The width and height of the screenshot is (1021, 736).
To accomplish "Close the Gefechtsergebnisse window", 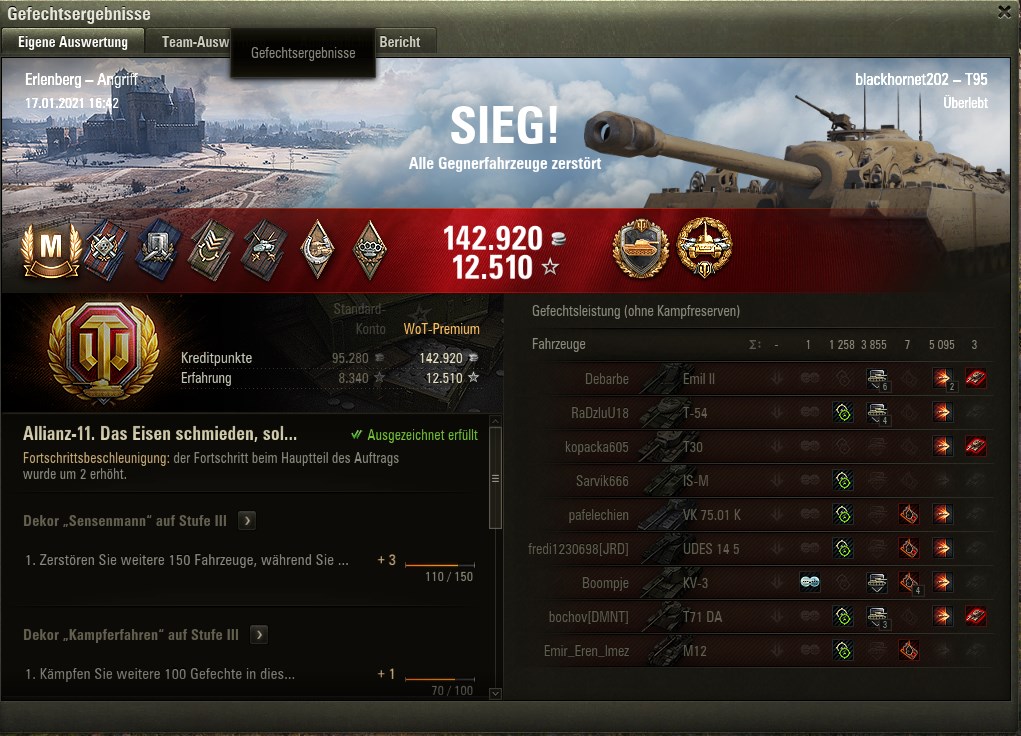I will (x=1004, y=12).
